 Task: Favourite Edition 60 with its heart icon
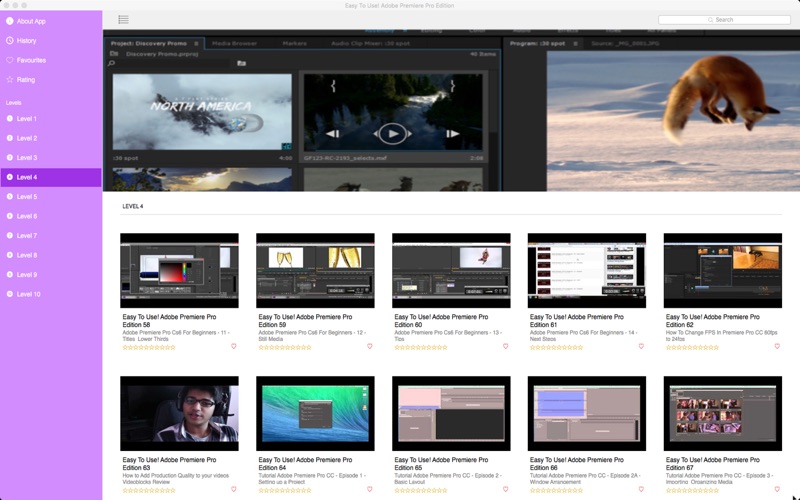506,346
